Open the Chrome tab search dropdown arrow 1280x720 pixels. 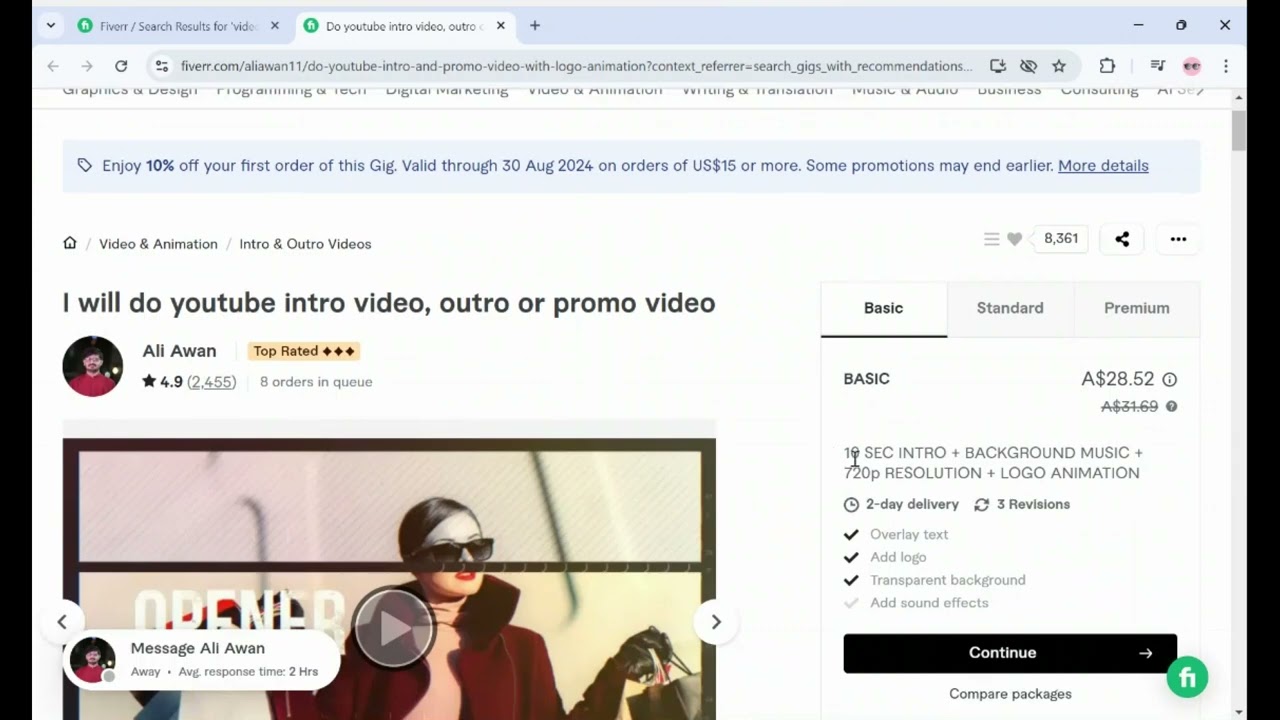50,26
